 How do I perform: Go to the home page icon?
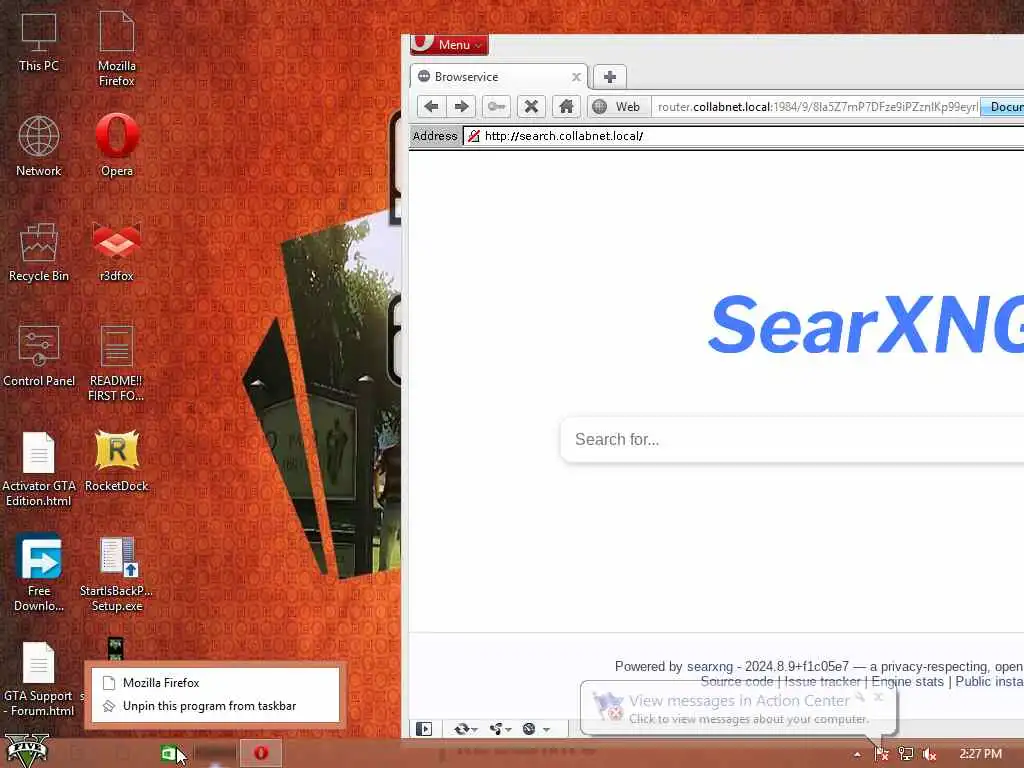tap(566, 106)
